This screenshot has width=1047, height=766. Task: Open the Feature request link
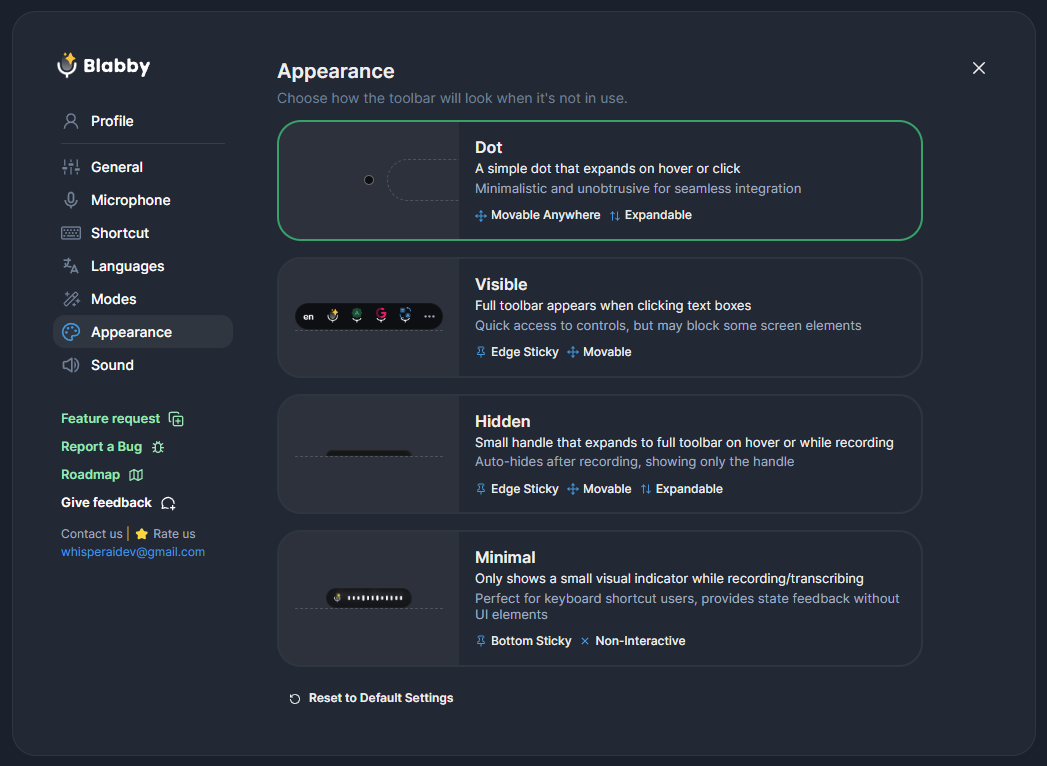(x=110, y=419)
